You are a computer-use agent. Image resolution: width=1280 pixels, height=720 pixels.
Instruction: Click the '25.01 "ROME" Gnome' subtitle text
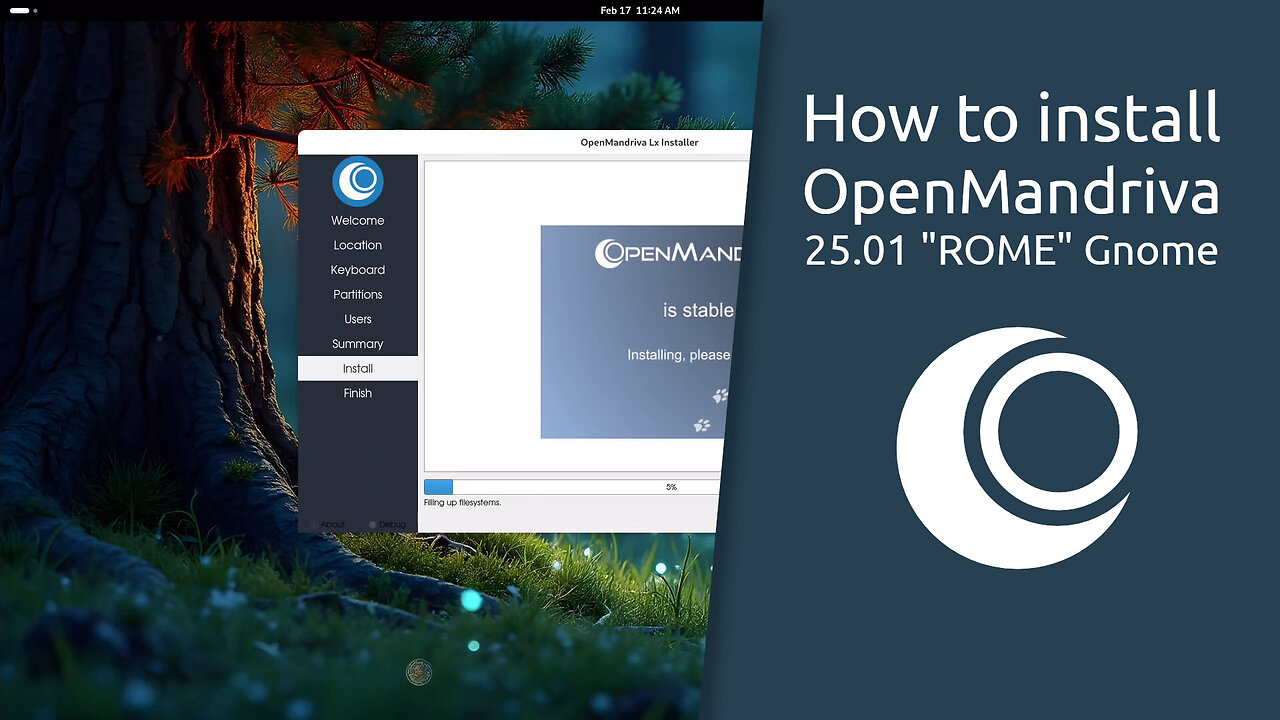(x=1012, y=250)
